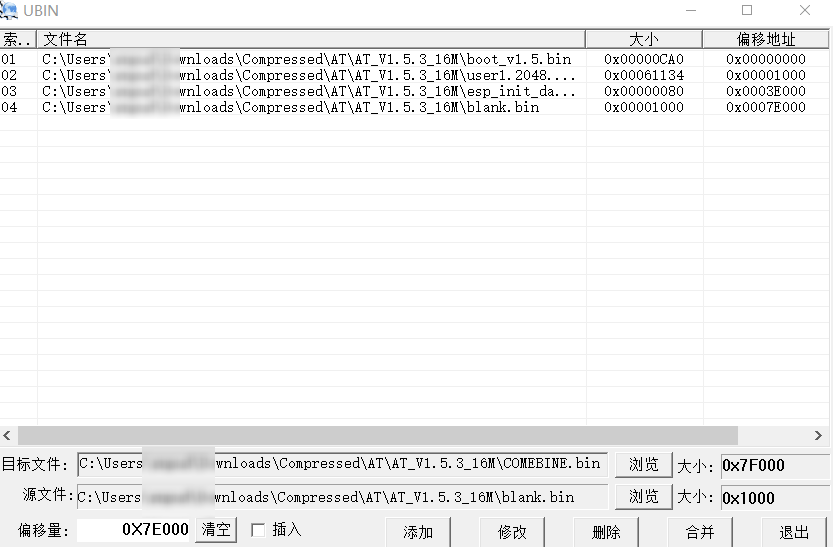Image resolution: width=833 pixels, height=547 pixels.
Task: Click the 删除 button
Action: coord(606,532)
